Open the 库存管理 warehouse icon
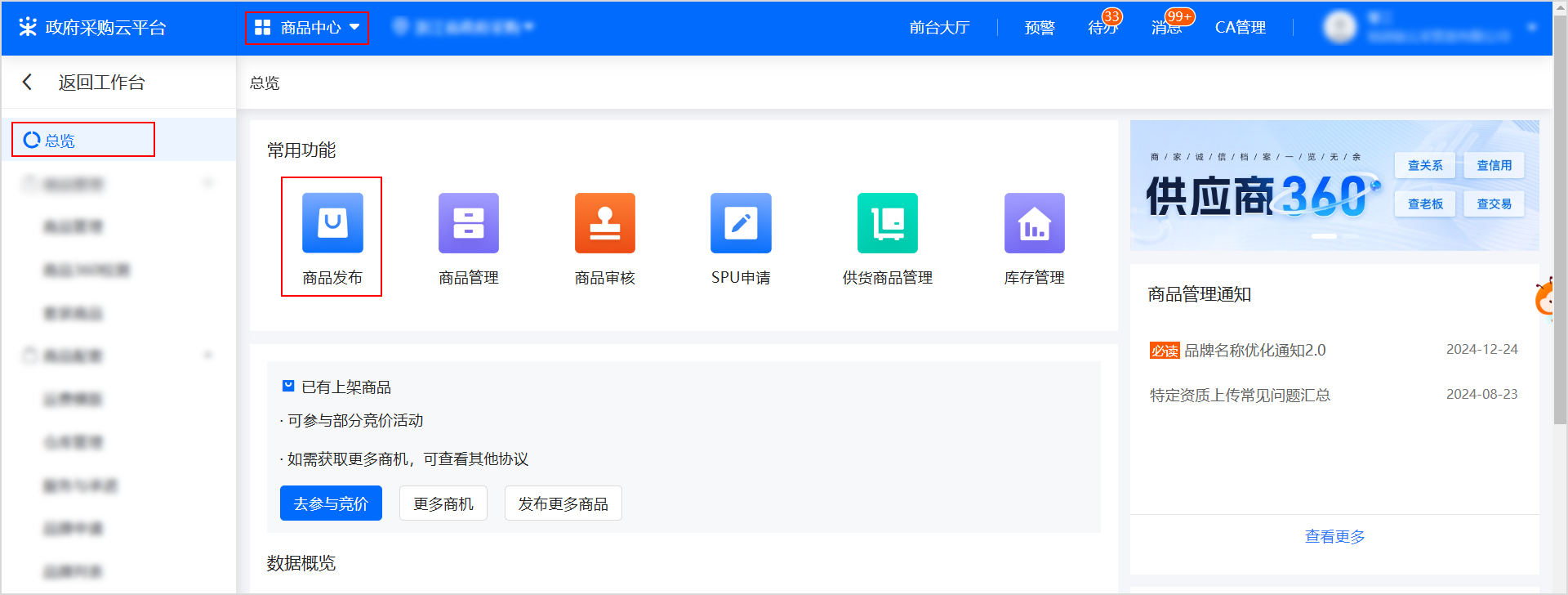The width and height of the screenshot is (1568, 595). pos(1034,223)
